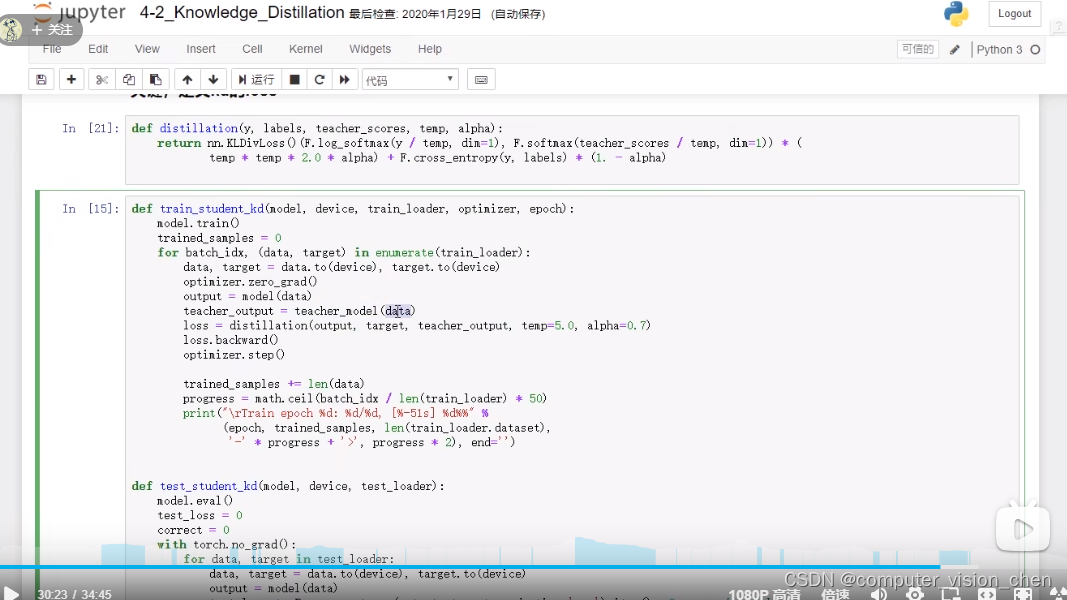Copy selected cells icon

click(129, 80)
